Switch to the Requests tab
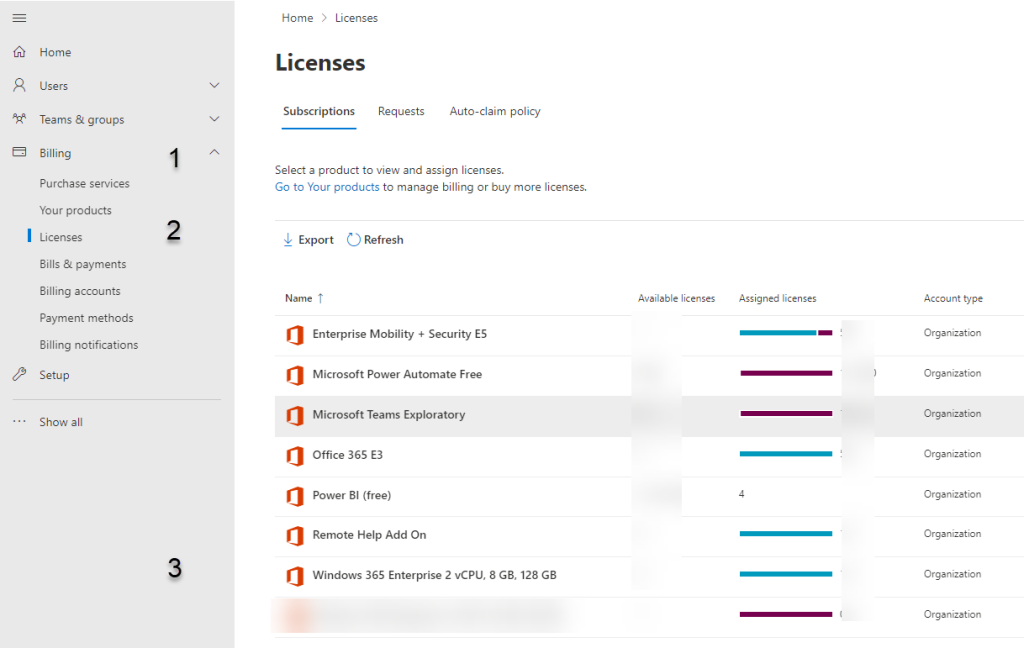 click(401, 111)
